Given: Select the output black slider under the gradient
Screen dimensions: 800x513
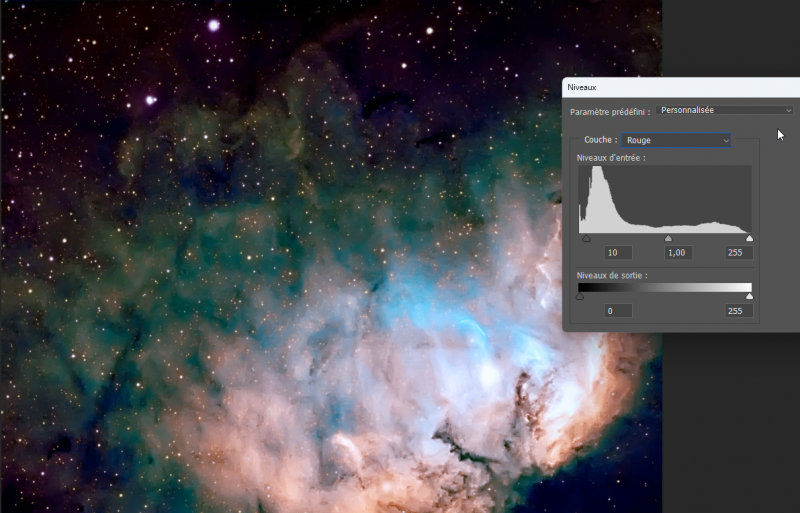Looking at the screenshot, I should pyautogui.click(x=580, y=296).
